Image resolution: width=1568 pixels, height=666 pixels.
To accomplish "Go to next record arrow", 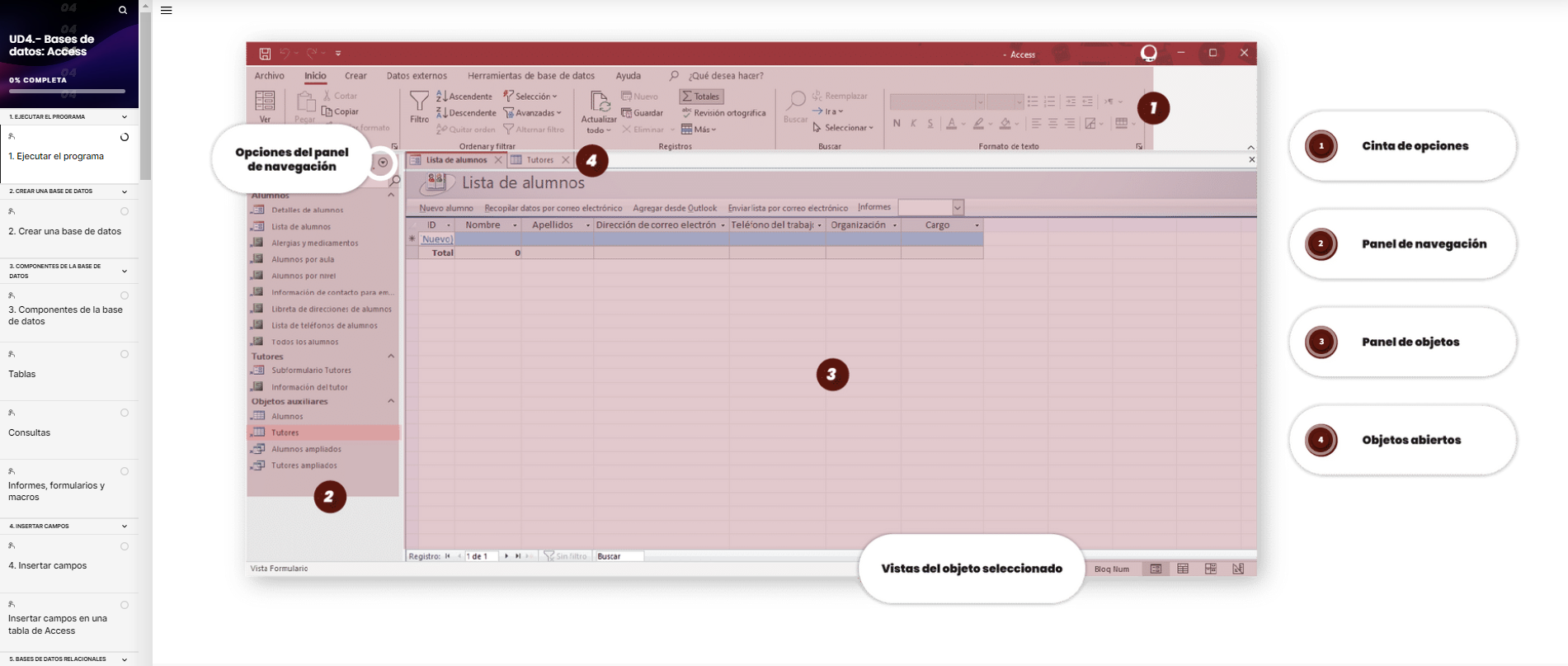I will [506, 556].
